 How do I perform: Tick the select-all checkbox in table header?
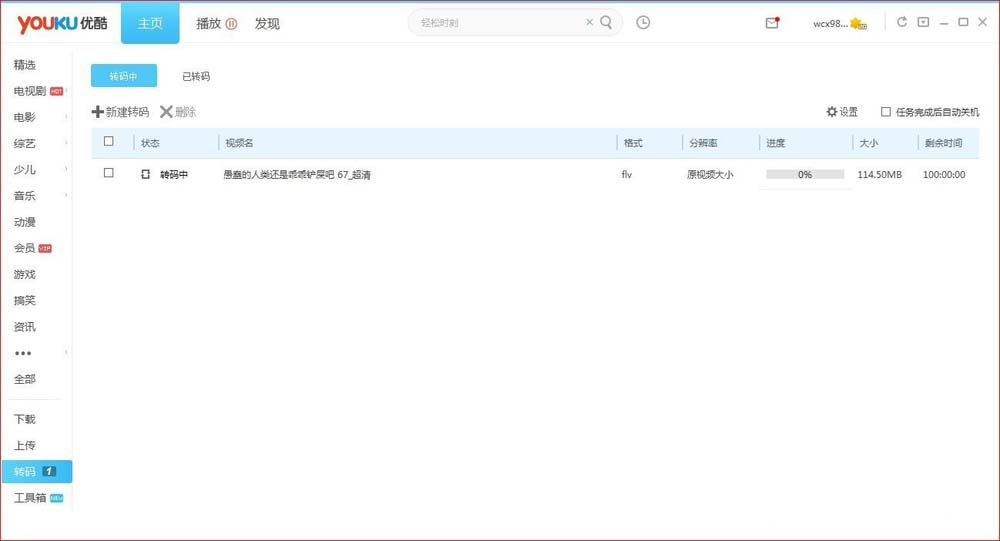pyautogui.click(x=108, y=142)
